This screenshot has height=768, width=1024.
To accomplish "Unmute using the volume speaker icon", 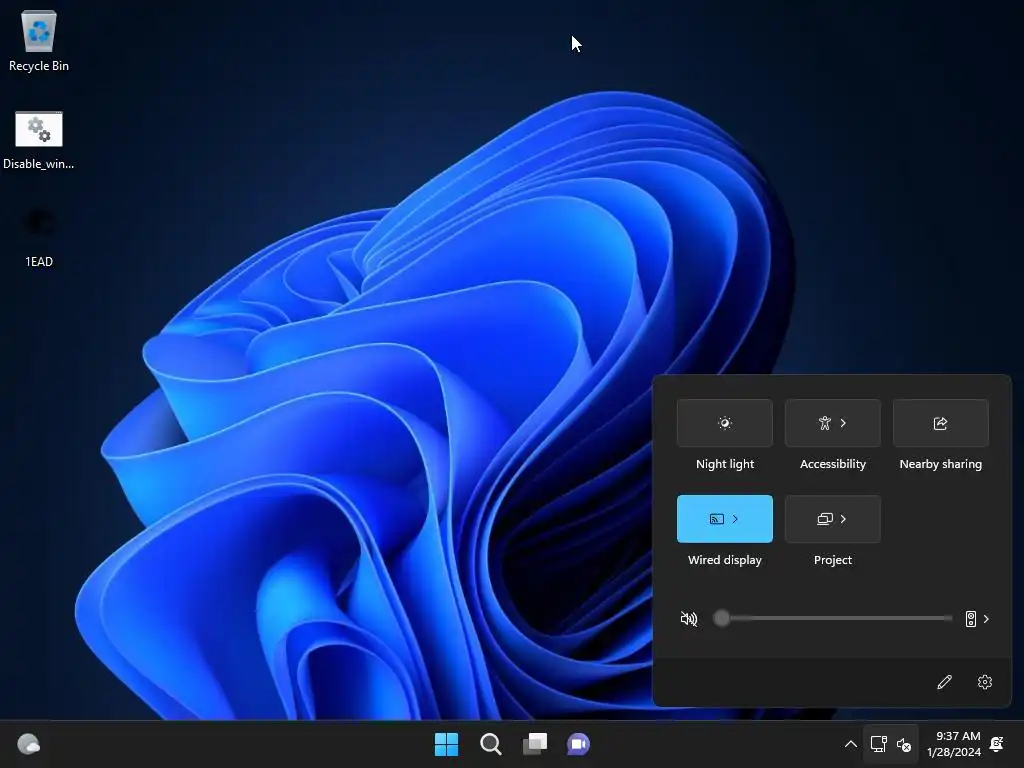I will (x=689, y=618).
